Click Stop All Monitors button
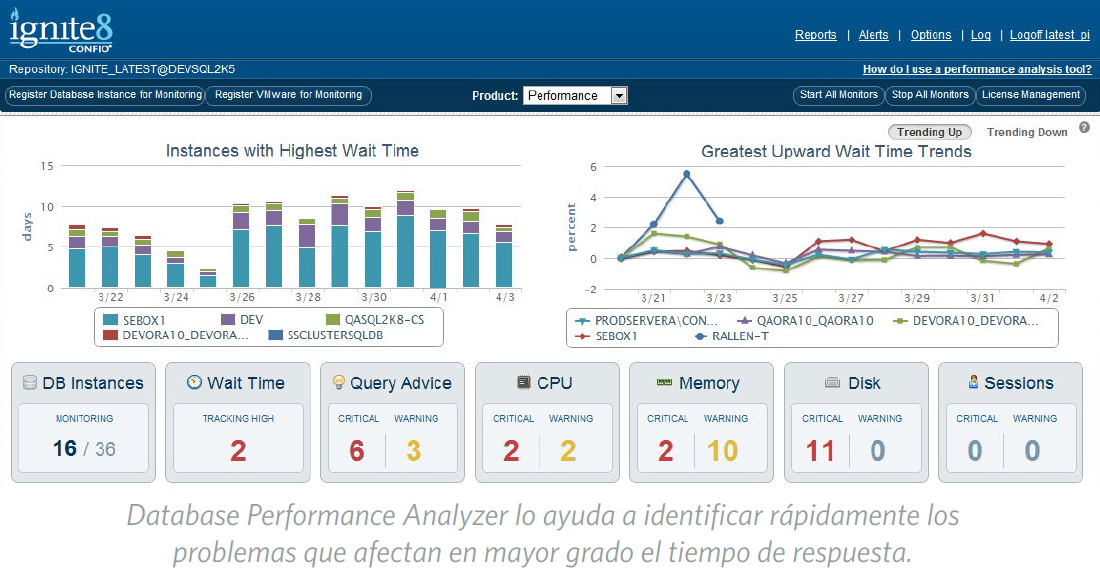Screen dimensions: 1100x582 pyautogui.click(x=930, y=95)
